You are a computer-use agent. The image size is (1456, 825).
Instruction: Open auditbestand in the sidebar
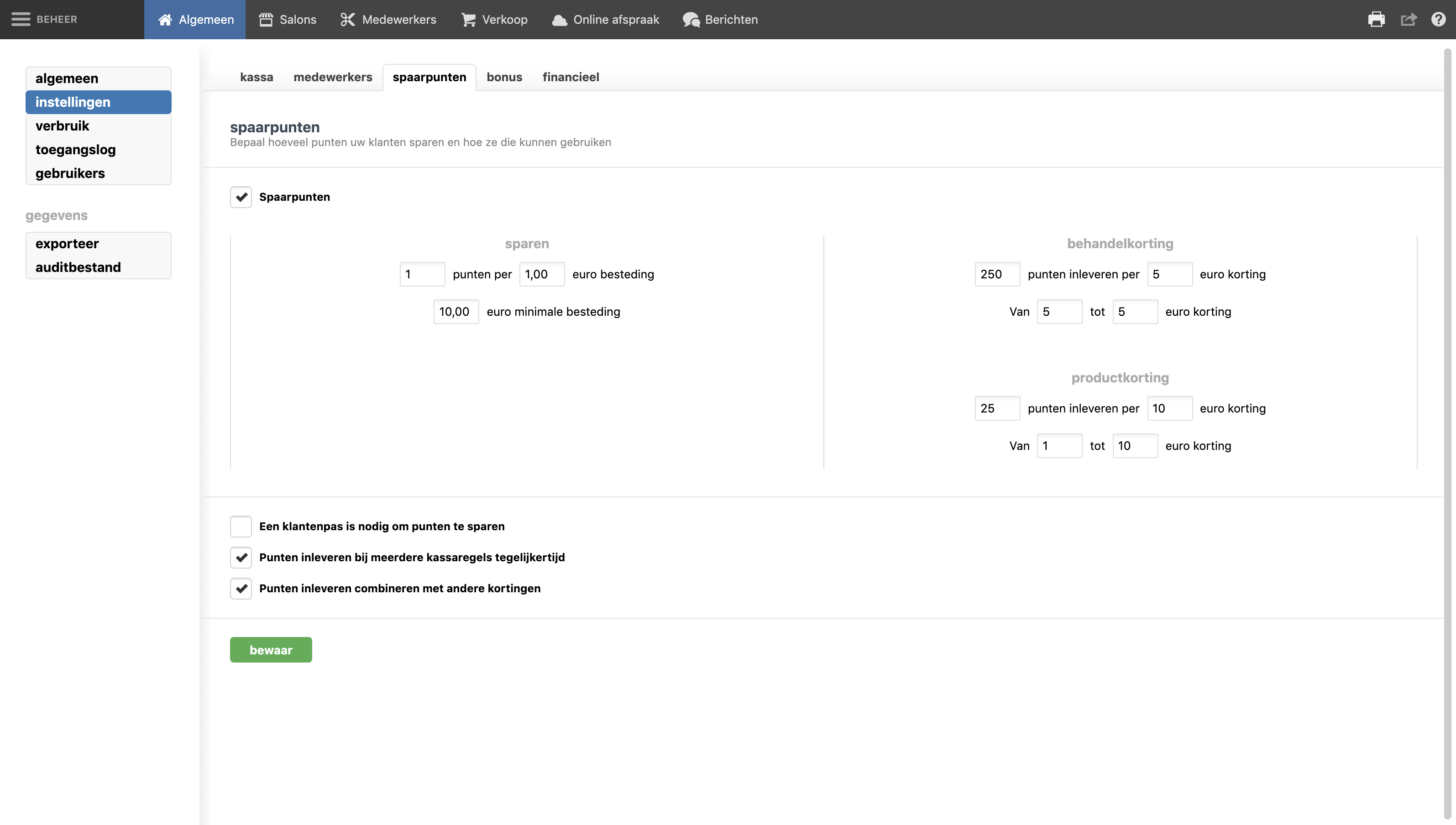click(x=78, y=267)
